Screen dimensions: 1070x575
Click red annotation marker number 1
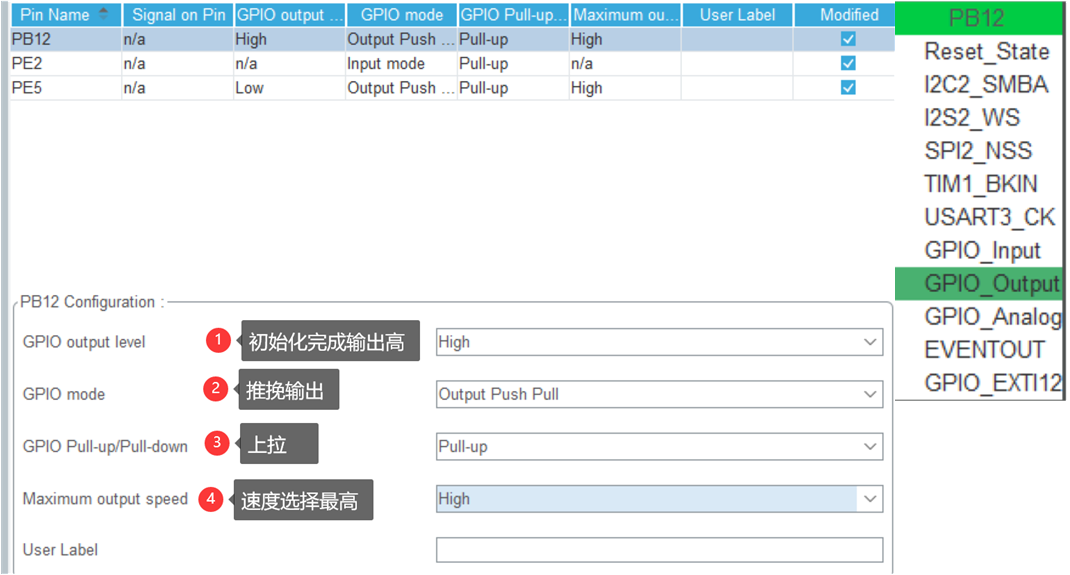click(219, 341)
